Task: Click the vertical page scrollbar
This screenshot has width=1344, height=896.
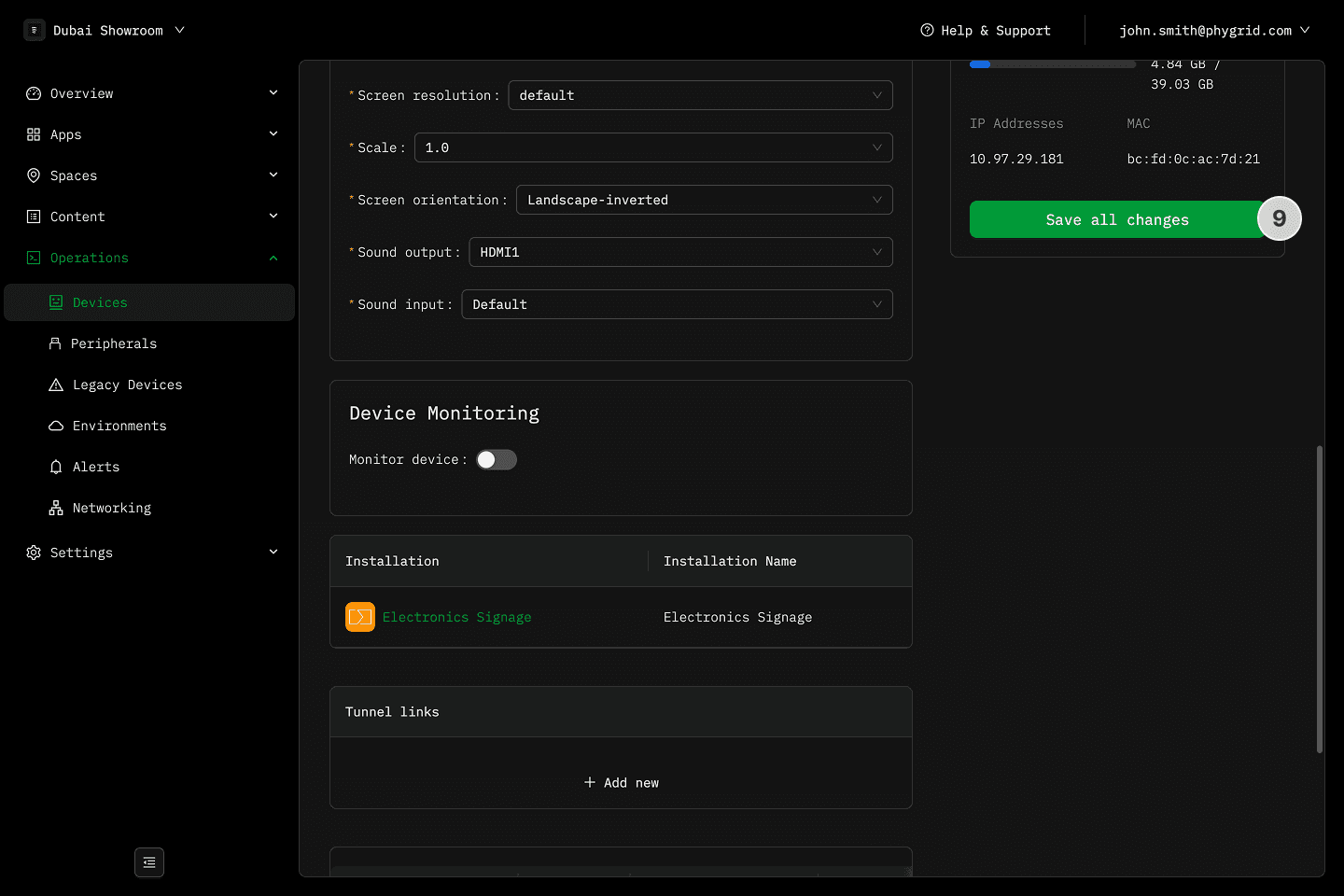Action: (1320, 599)
